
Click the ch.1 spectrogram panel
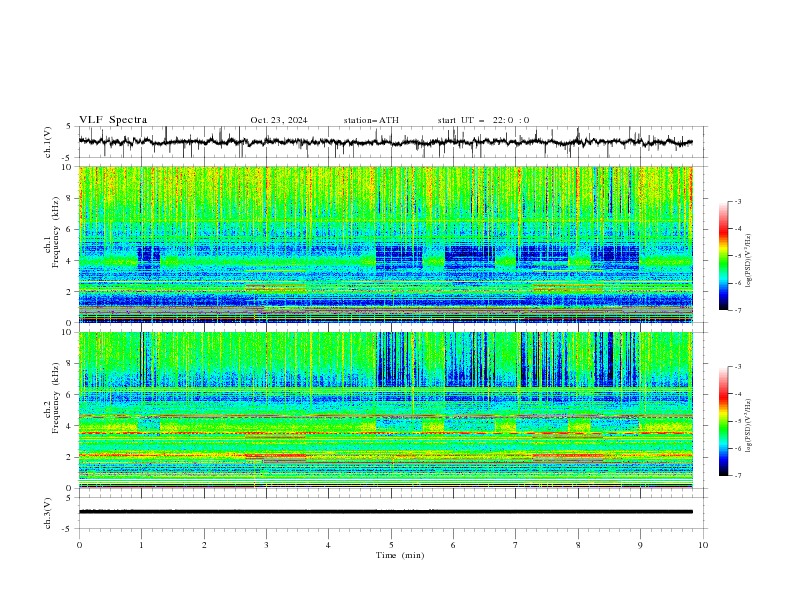(385, 244)
